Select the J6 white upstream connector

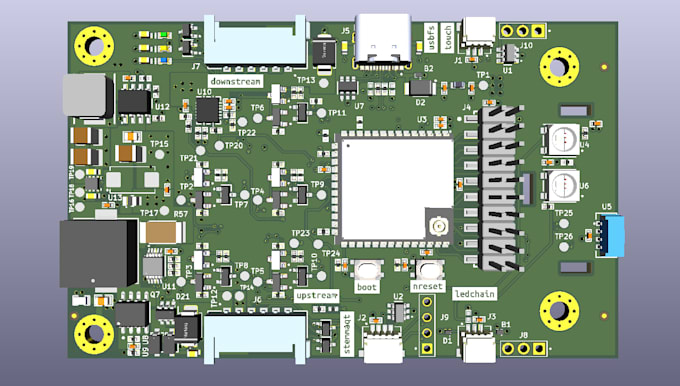click(256, 337)
